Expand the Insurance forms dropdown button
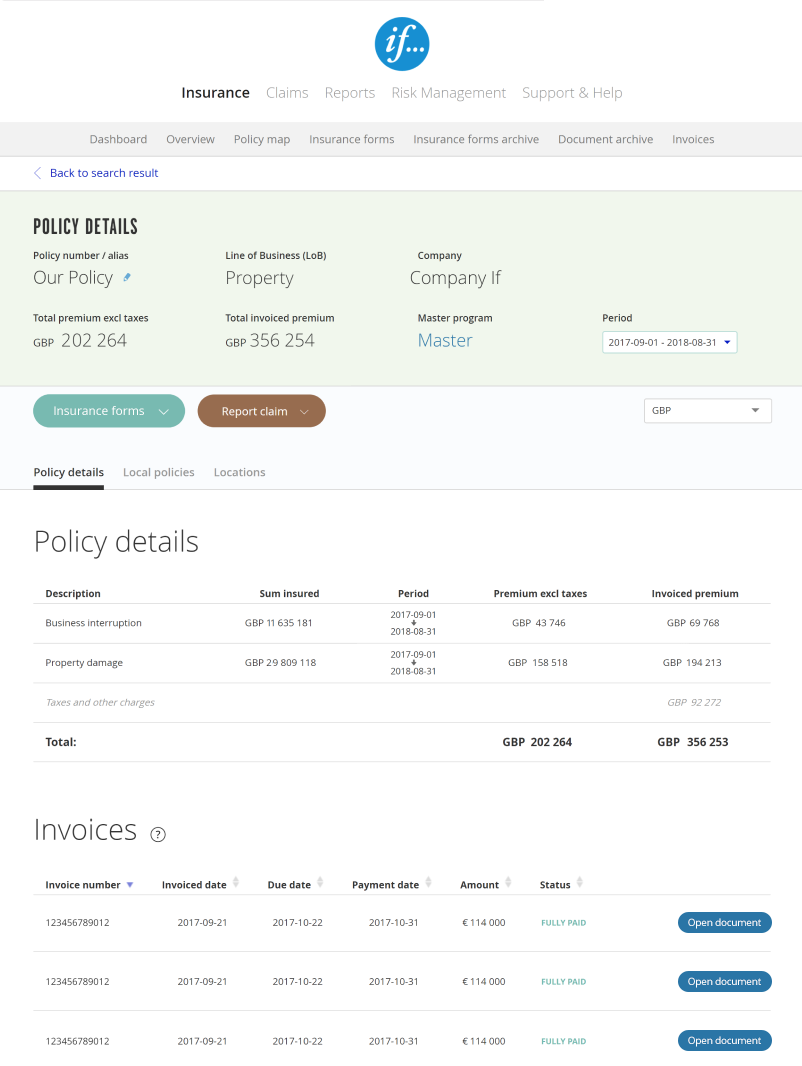 109,411
